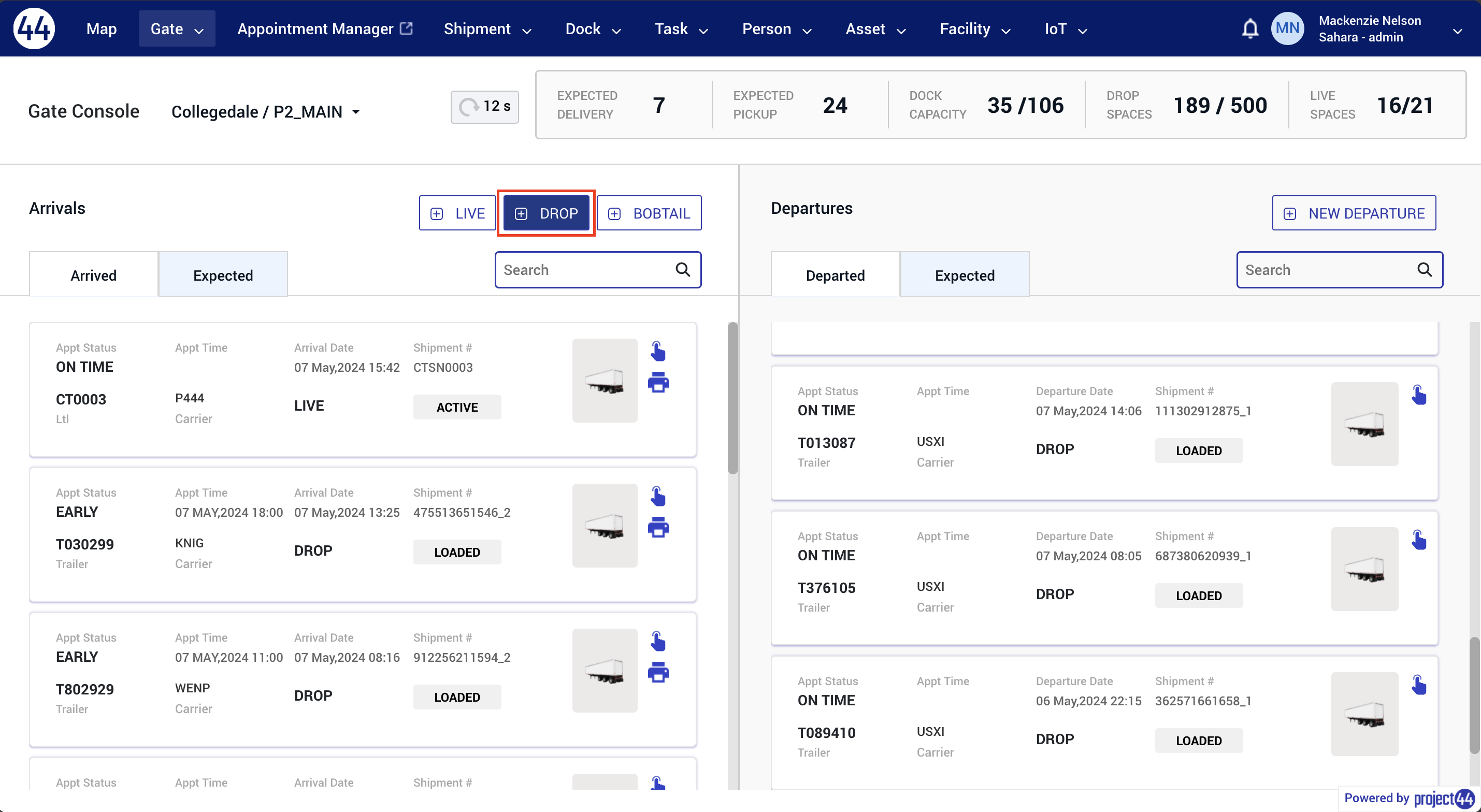
Task: Click hand action icon for T376105 departure
Action: tap(1419, 540)
